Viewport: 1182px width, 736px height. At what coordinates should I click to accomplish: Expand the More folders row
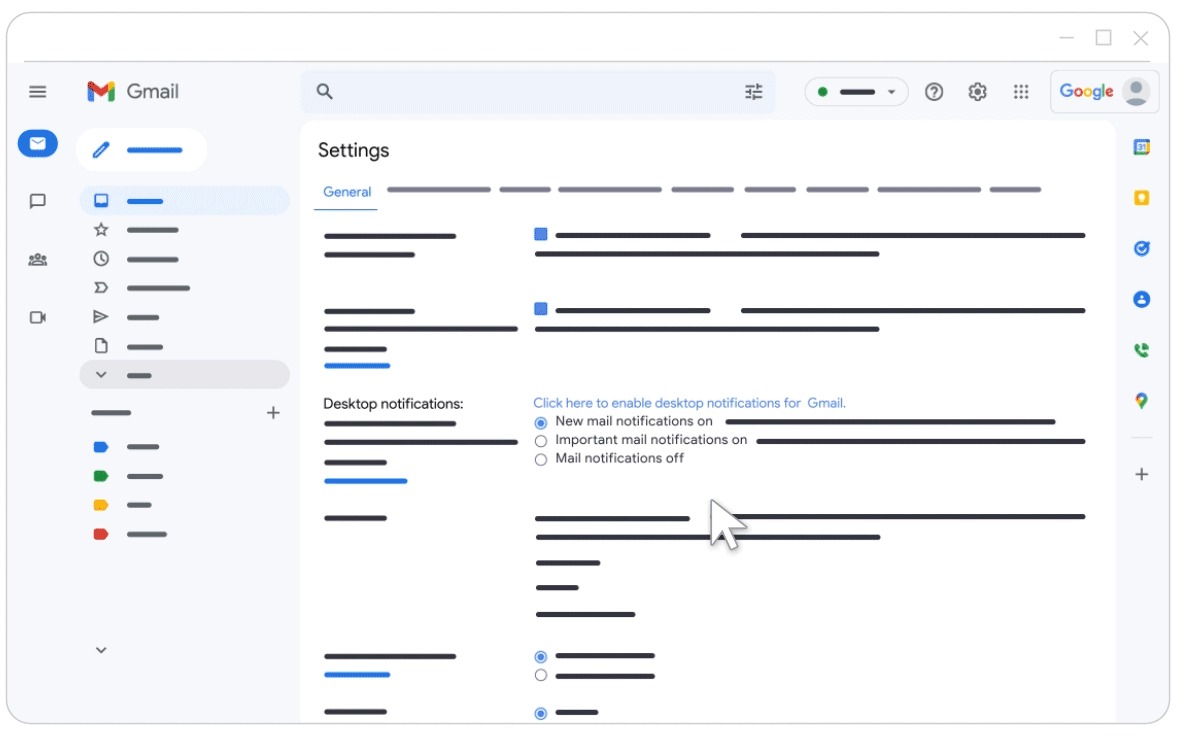(x=185, y=375)
